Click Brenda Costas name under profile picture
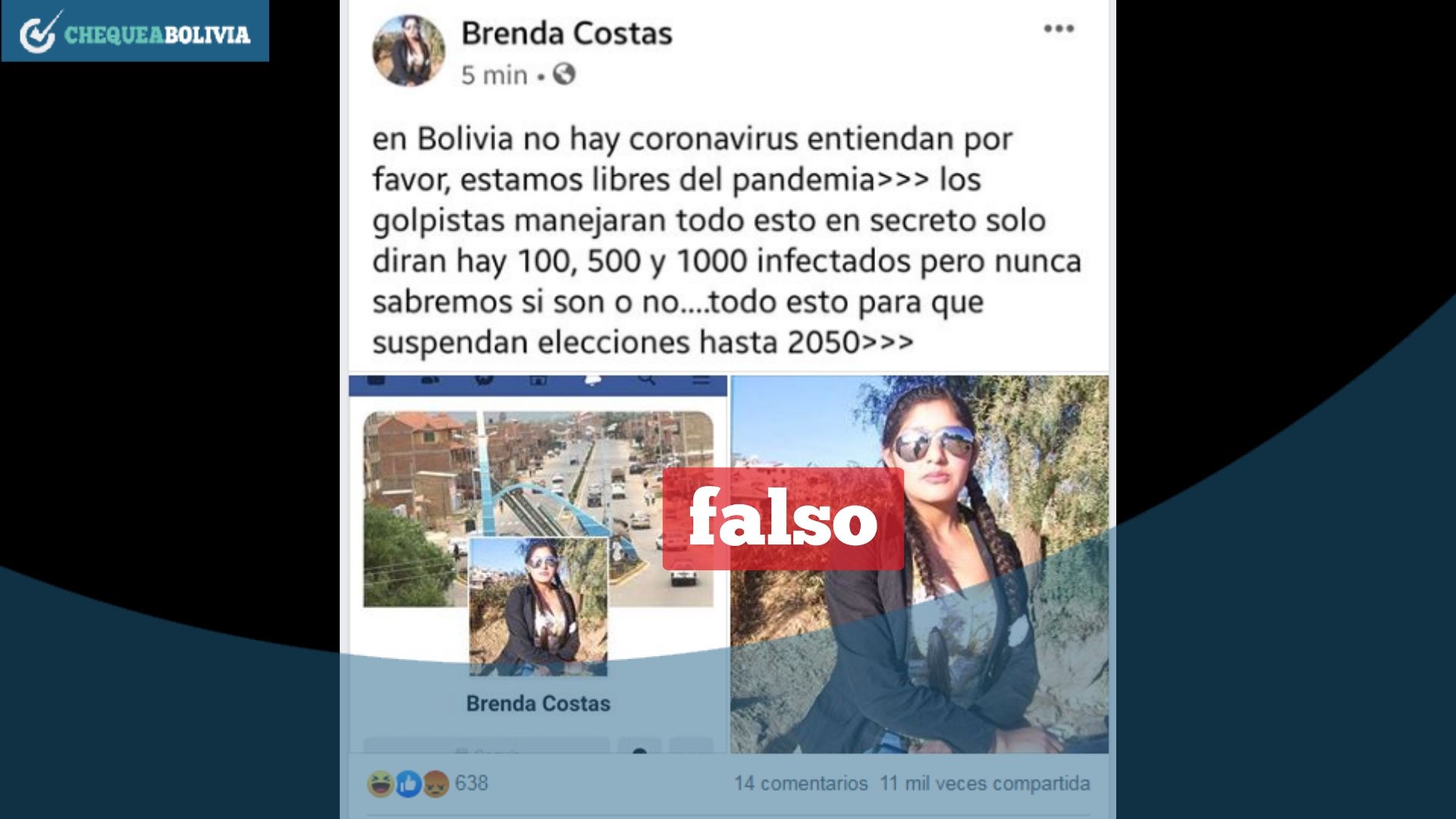The height and width of the screenshot is (819, 1456). point(538,704)
